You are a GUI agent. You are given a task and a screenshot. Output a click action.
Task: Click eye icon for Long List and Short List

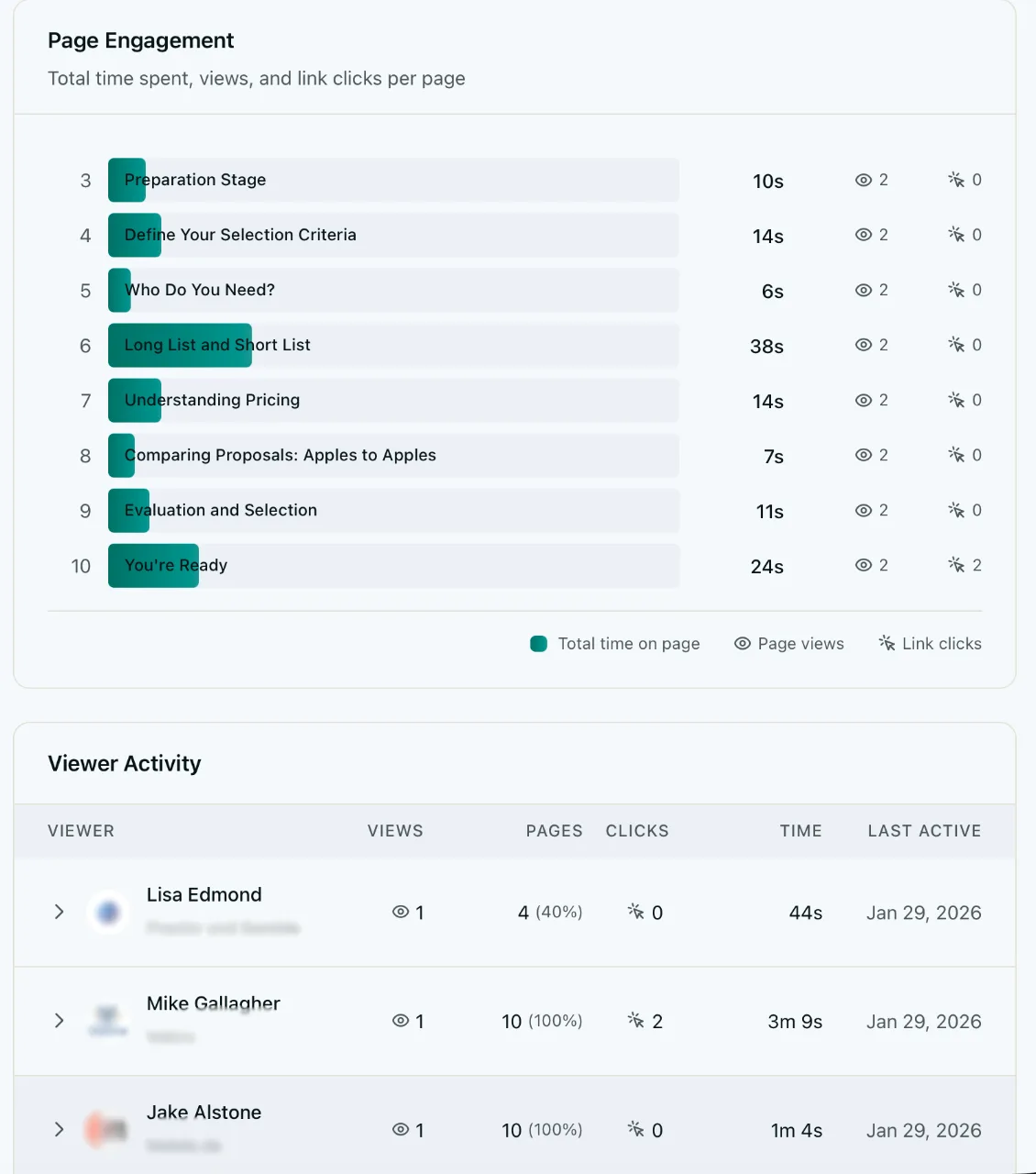[863, 345]
